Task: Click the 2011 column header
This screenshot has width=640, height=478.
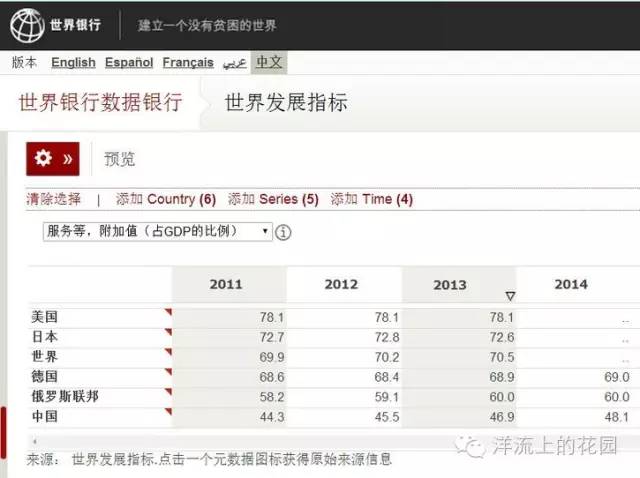Action: pos(226,285)
